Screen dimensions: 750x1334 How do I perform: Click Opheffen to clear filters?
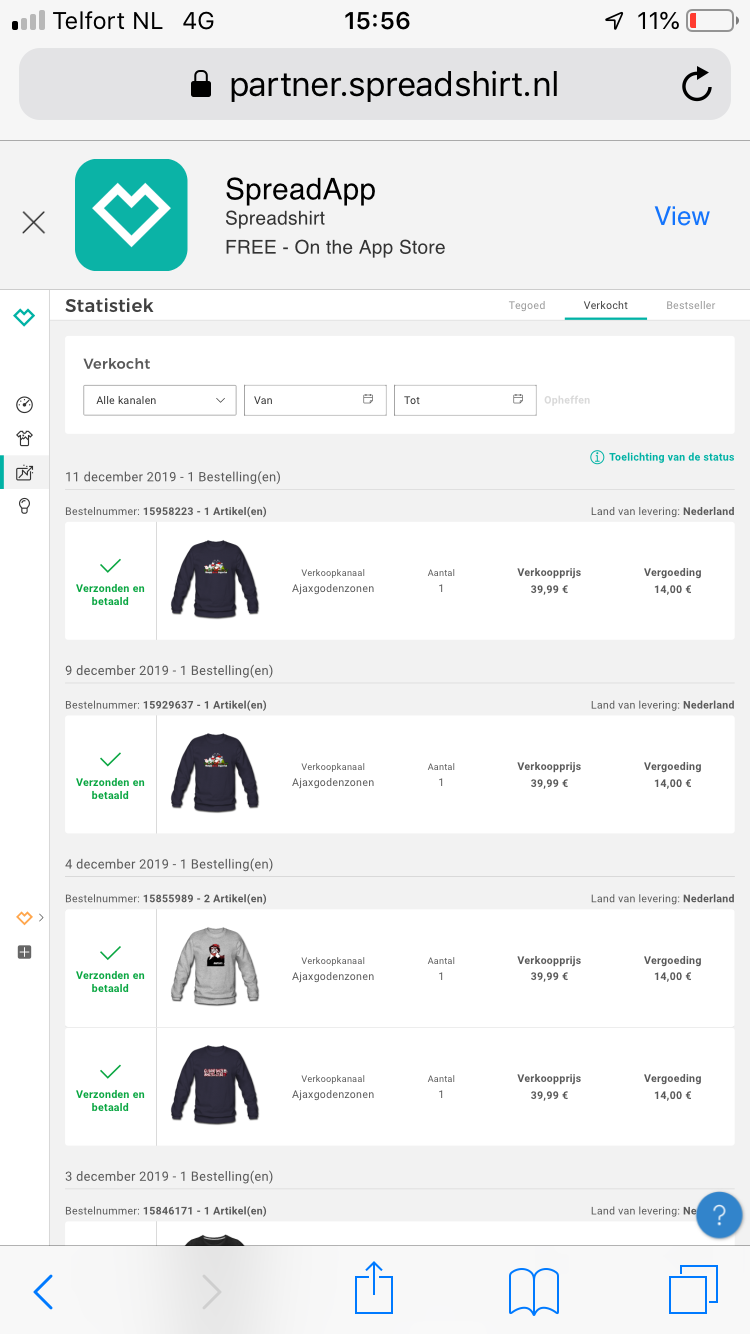pos(567,400)
